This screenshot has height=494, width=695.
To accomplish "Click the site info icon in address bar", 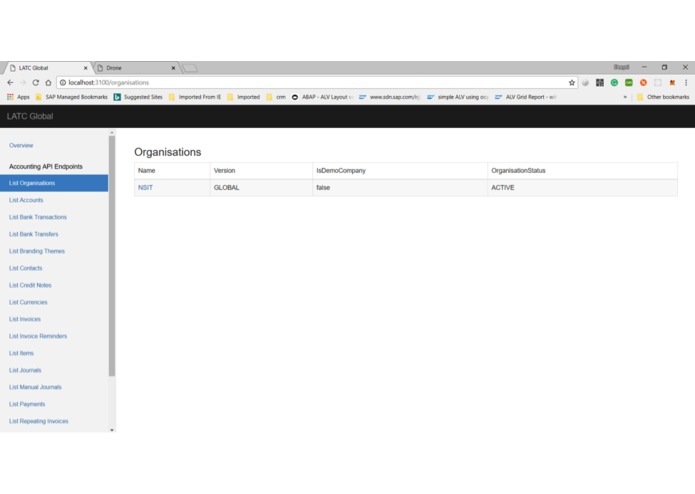I will click(x=63, y=82).
